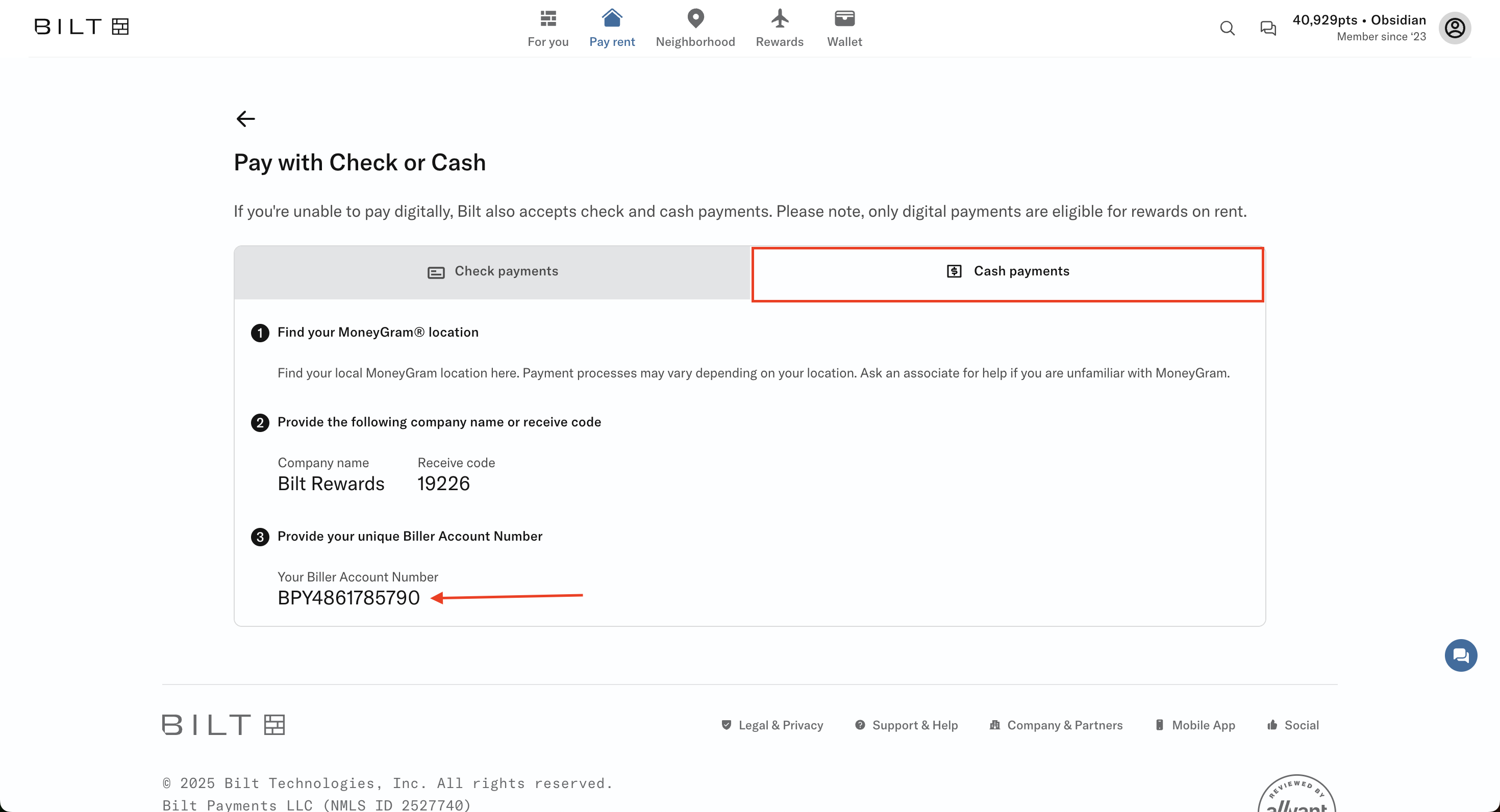
Task: Click the Member since '23 text
Action: (x=1381, y=37)
